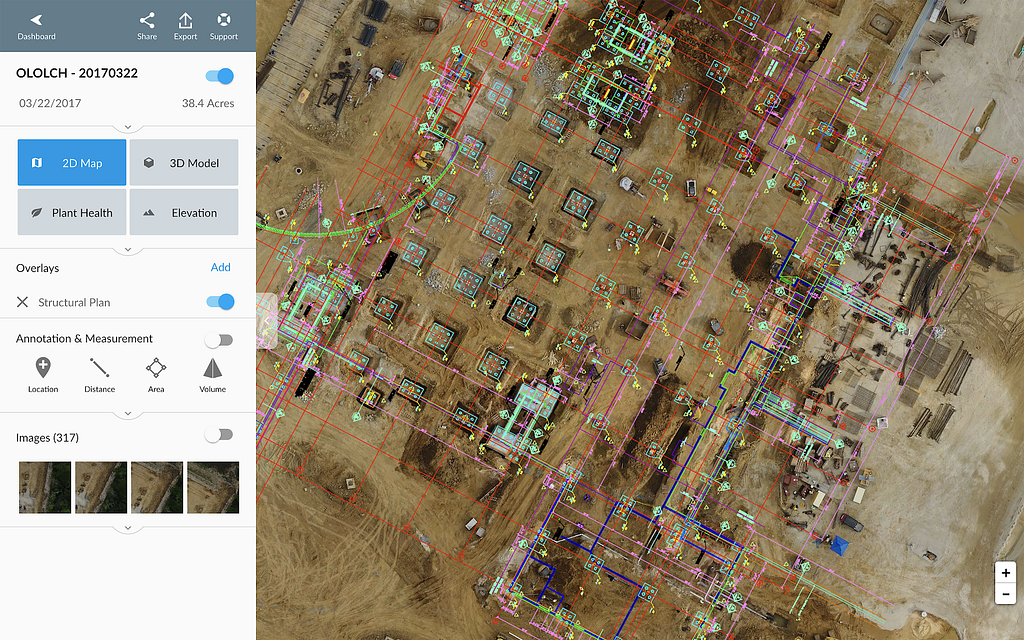Viewport: 1024px width, 640px height.
Task: Expand the chevron below the view tiles
Action: click(128, 249)
